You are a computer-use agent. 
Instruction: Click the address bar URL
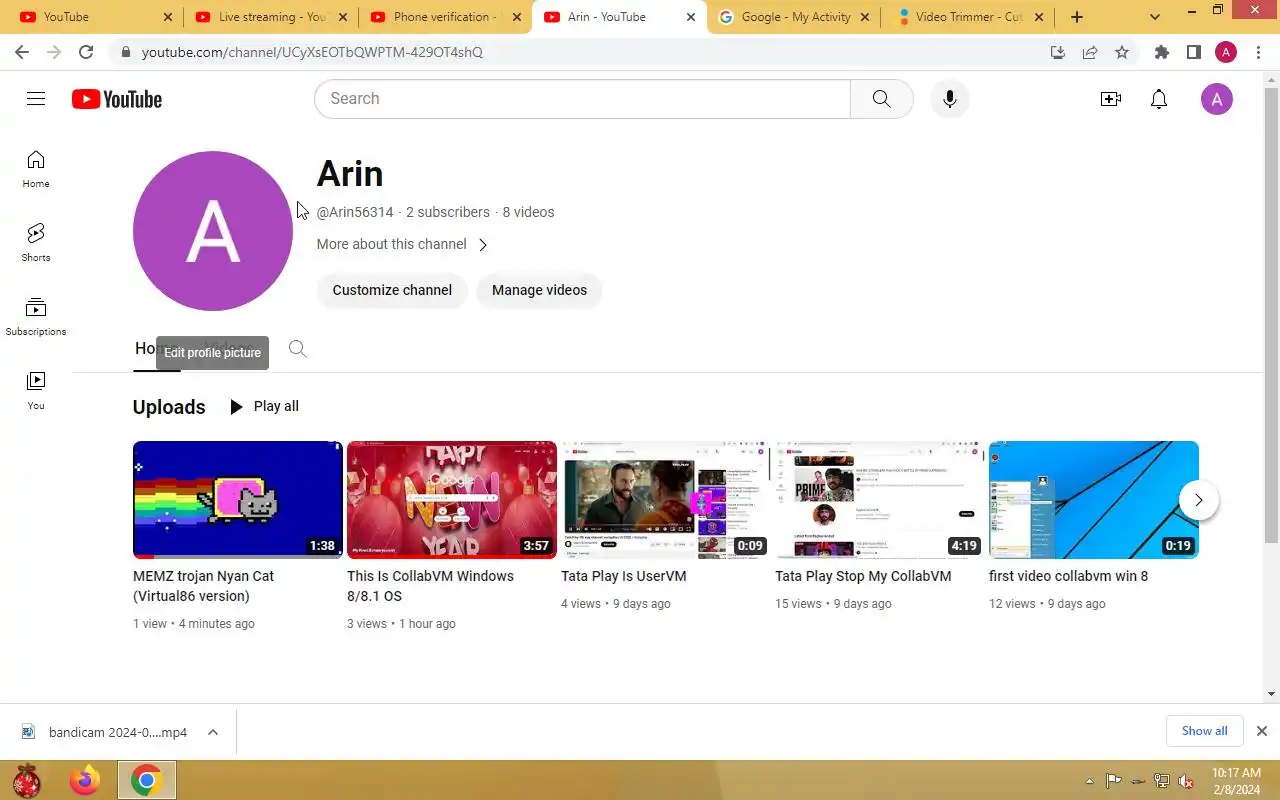click(x=312, y=52)
